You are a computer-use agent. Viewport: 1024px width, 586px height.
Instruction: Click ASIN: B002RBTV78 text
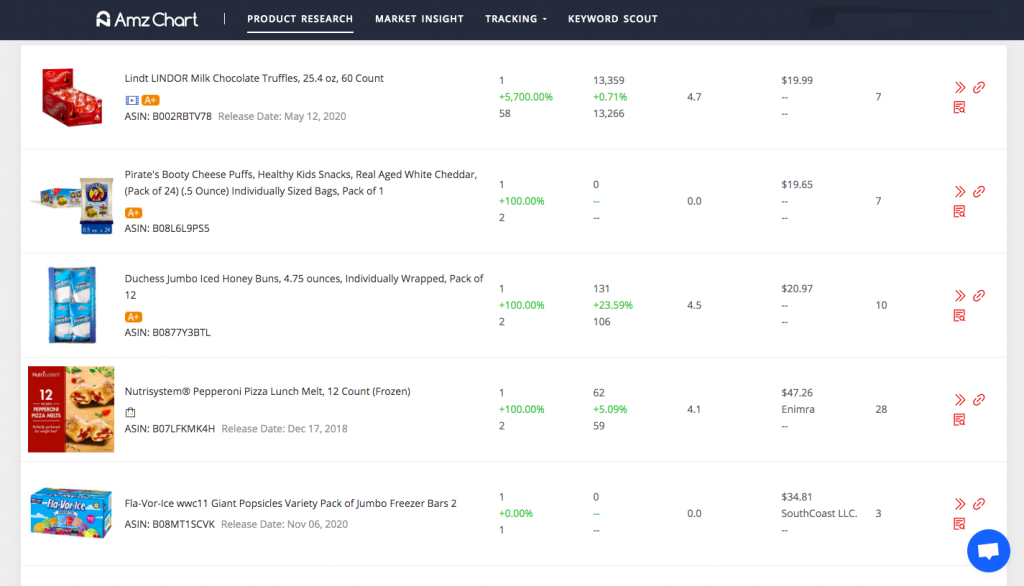coord(168,116)
